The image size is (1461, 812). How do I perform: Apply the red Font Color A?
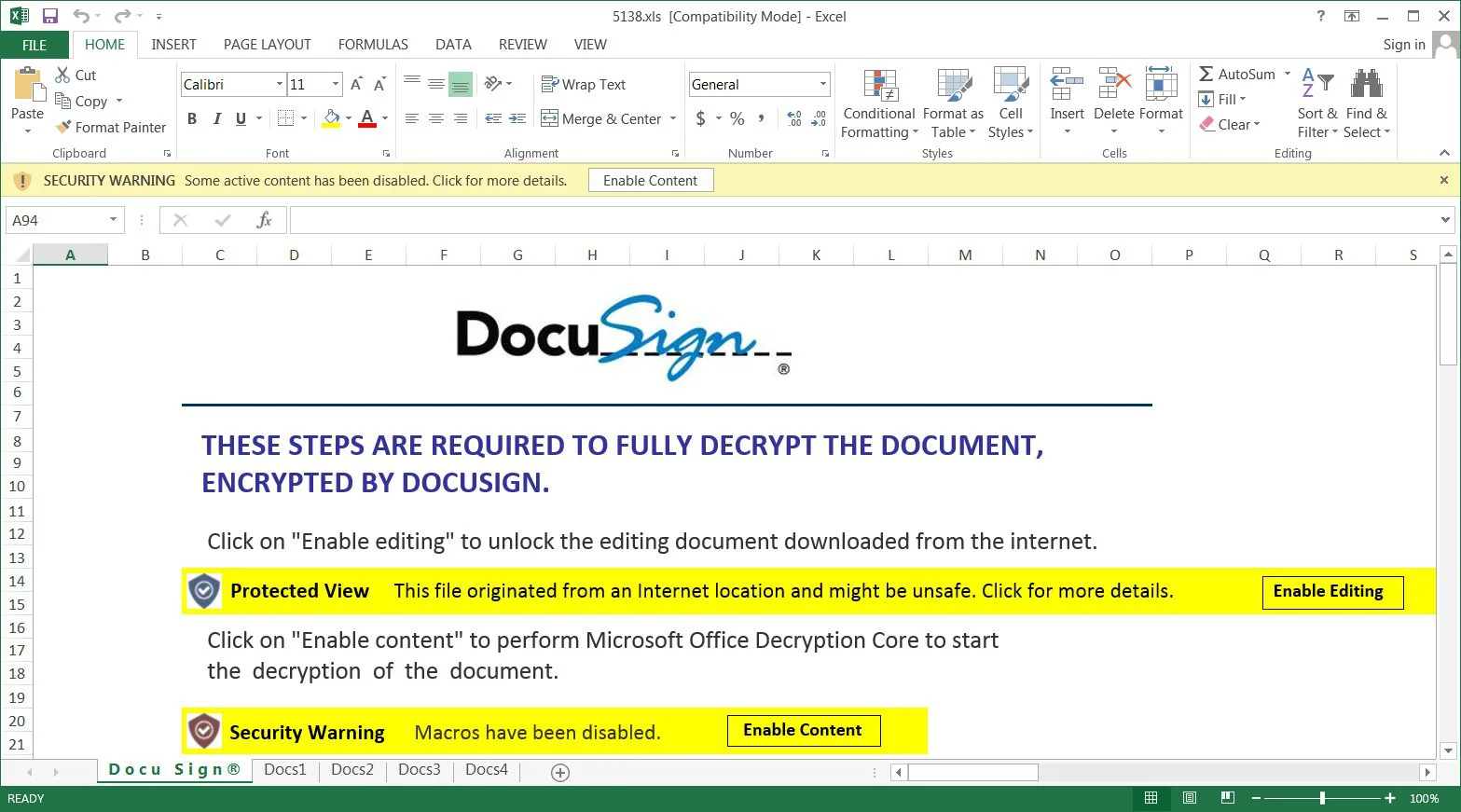[367, 118]
